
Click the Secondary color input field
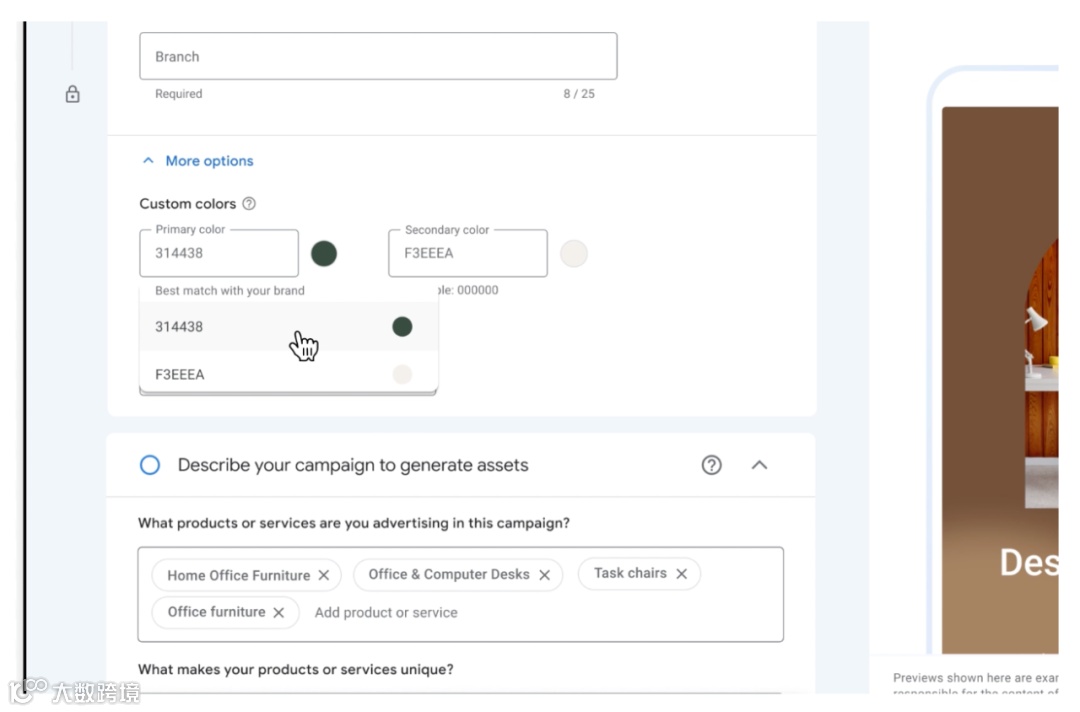pos(468,254)
